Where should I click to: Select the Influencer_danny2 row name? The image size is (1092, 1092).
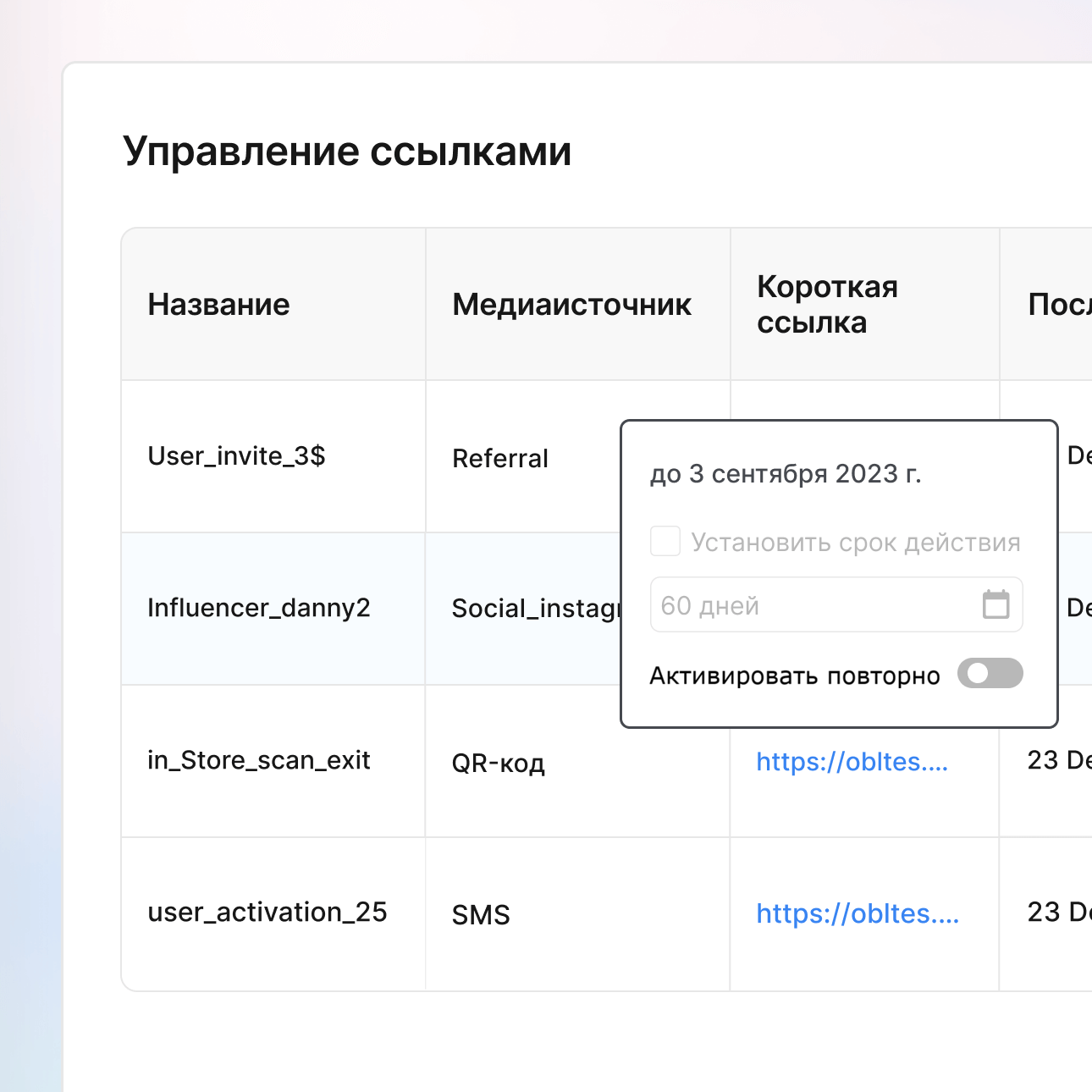258,609
